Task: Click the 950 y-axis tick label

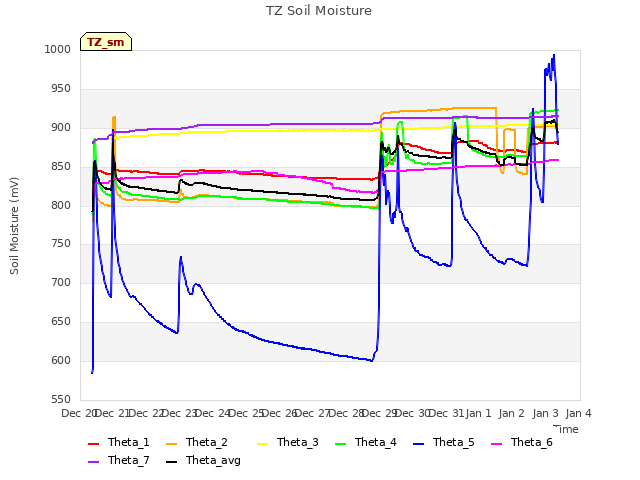Action: click(x=61, y=89)
